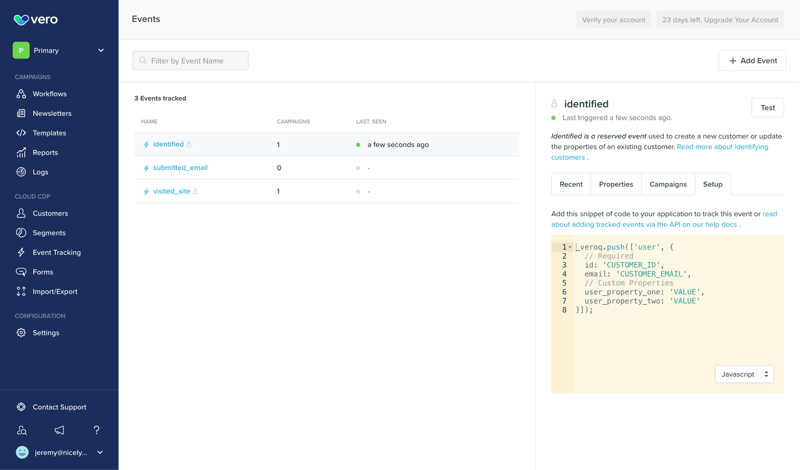The width and height of the screenshot is (800, 470).
Task: Open the Customers section icon
Action: pos(21,213)
